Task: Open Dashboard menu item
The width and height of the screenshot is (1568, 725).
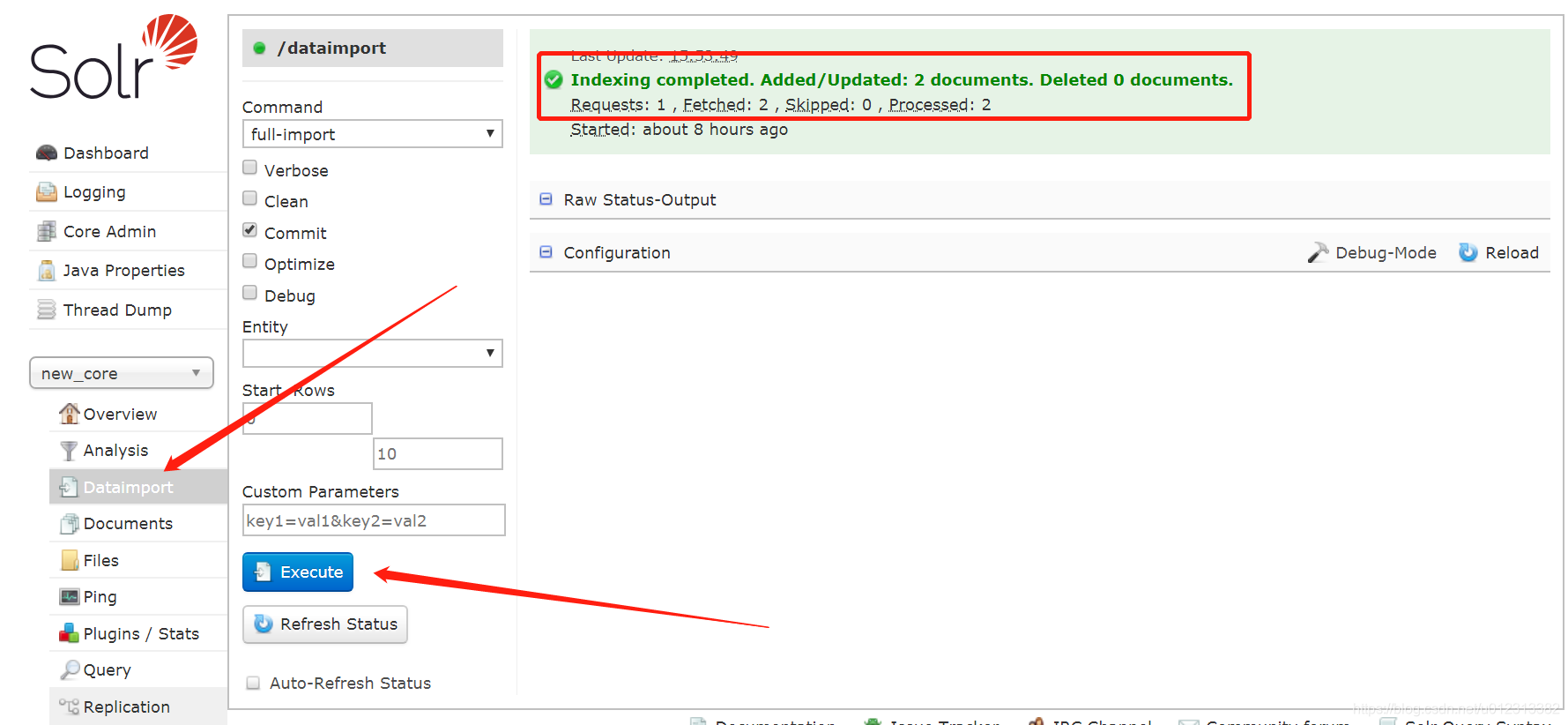Action: click(106, 153)
